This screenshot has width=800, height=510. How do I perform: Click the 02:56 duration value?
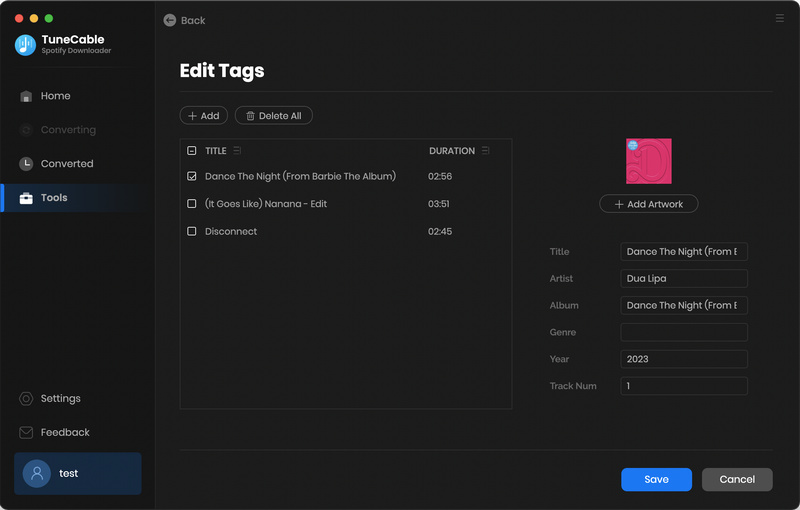point(440,176)
